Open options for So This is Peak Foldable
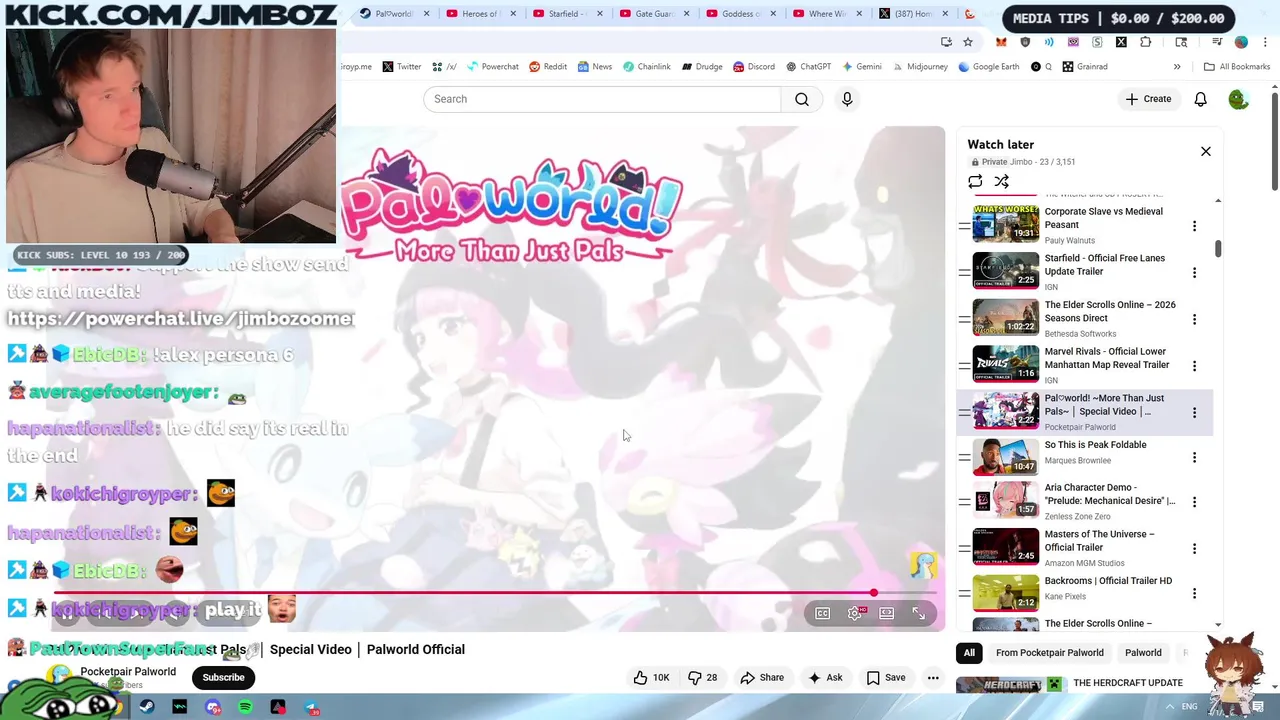1280x720 pixels. (x=1194, y=458)
